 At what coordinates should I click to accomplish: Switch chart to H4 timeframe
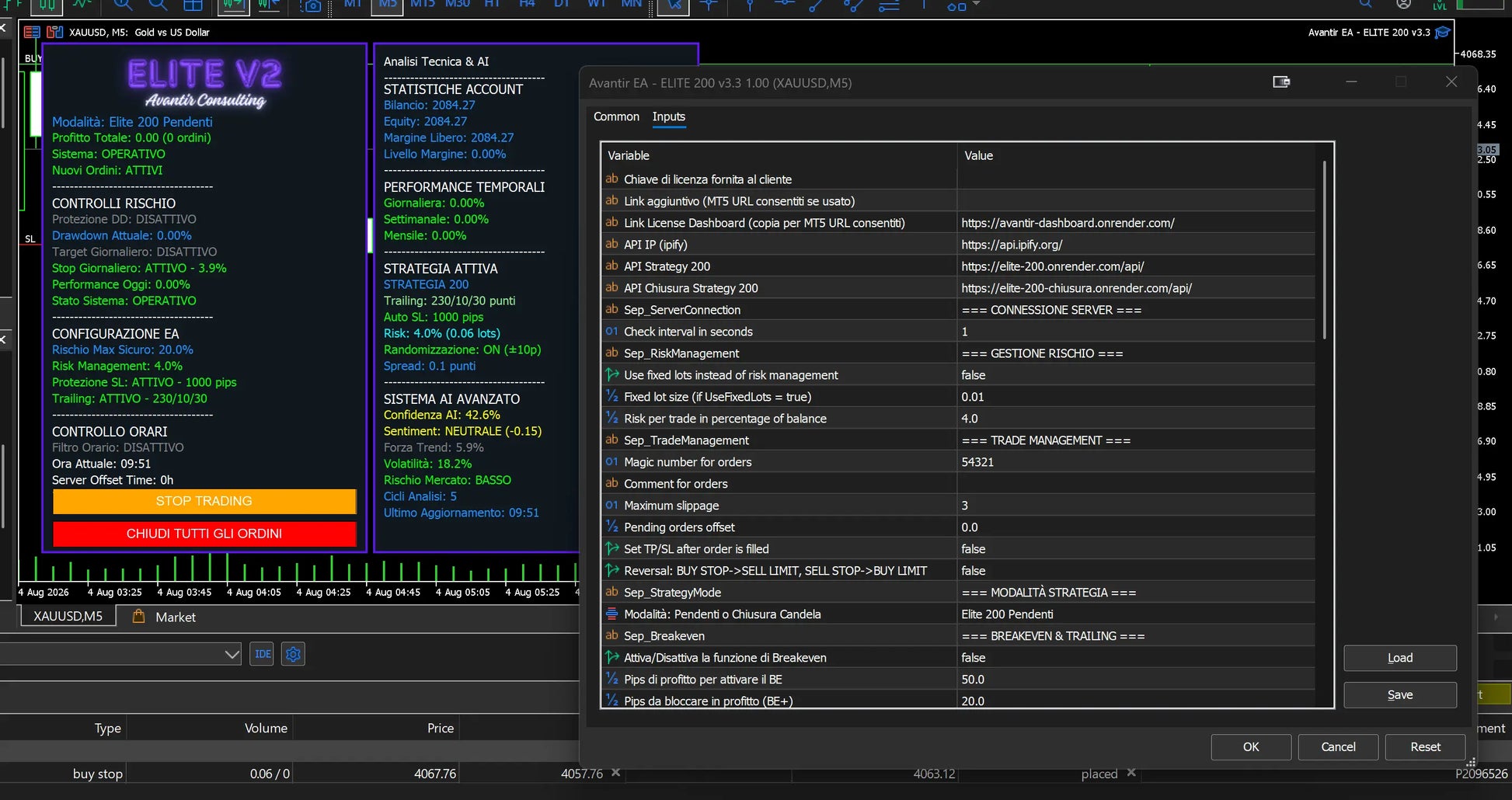pos(527,4)
